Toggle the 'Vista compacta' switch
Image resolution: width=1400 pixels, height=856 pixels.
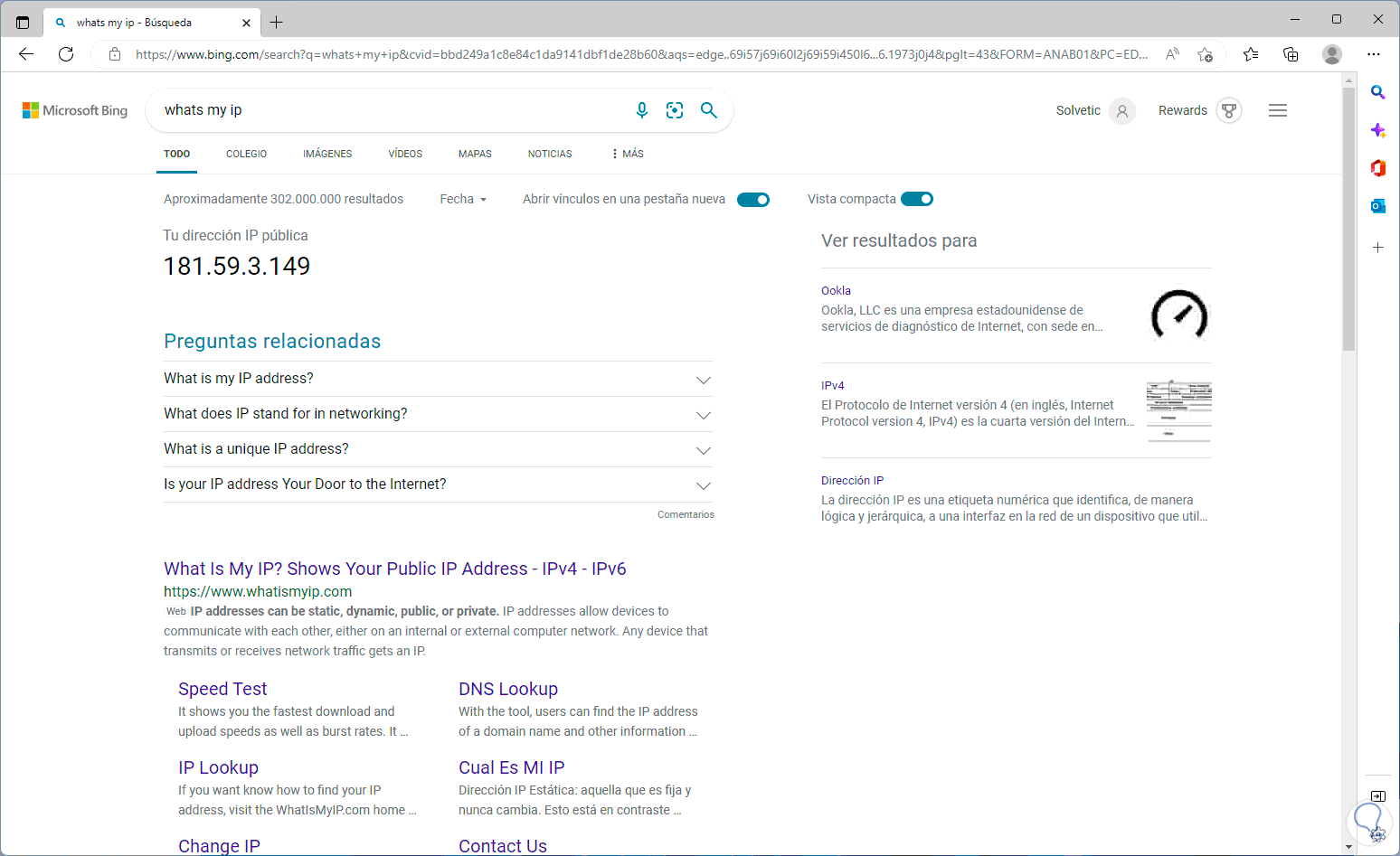pos(917,199)
